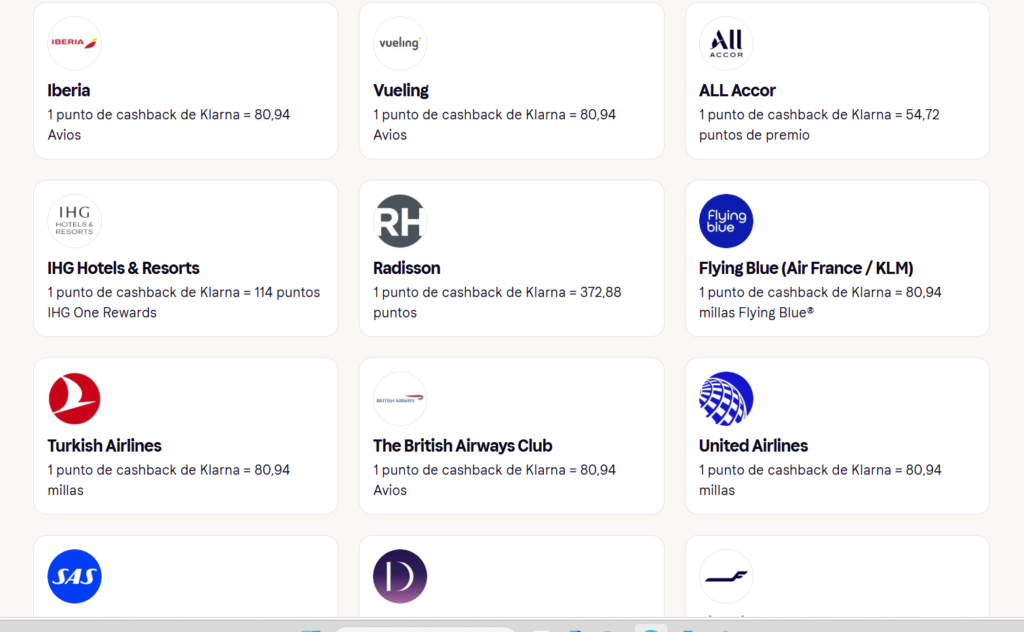Click the United Airlines globe logo
Screen dimensions: 1024x632
pyautogui.click(x=726, y=398)
